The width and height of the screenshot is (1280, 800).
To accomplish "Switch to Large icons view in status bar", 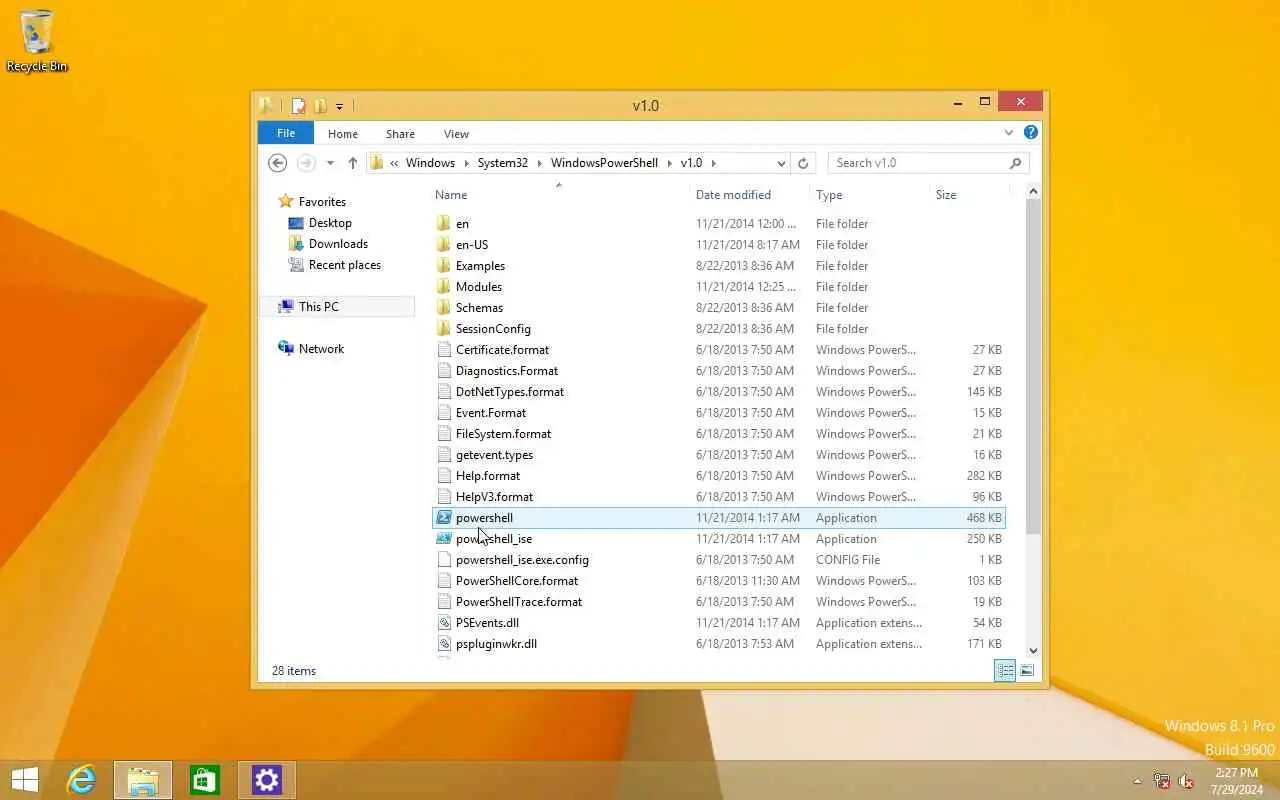I will point(1027,671).
